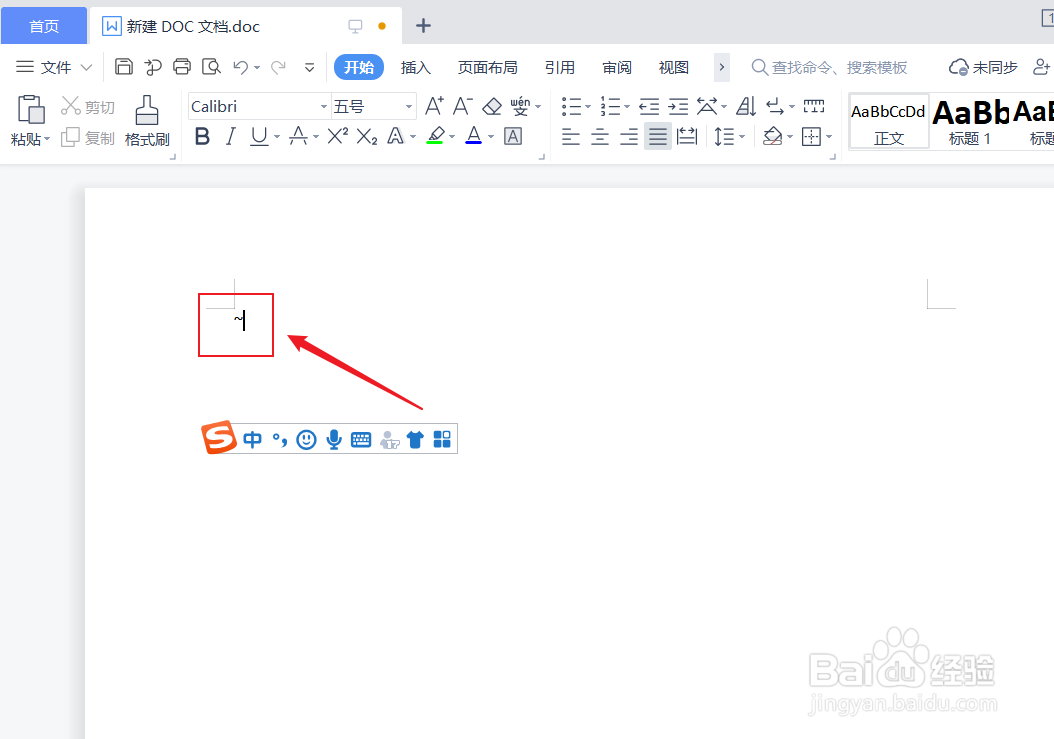Click the Sogou microphone voice input icon
1054x739 pixels.
333,440
